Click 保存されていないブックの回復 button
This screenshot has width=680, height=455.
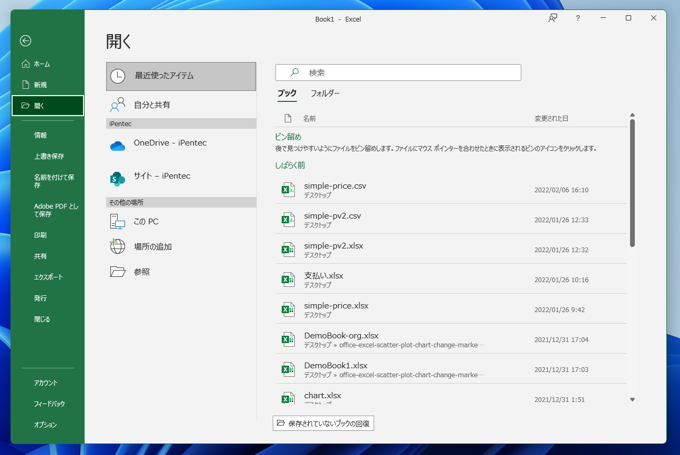323,424
